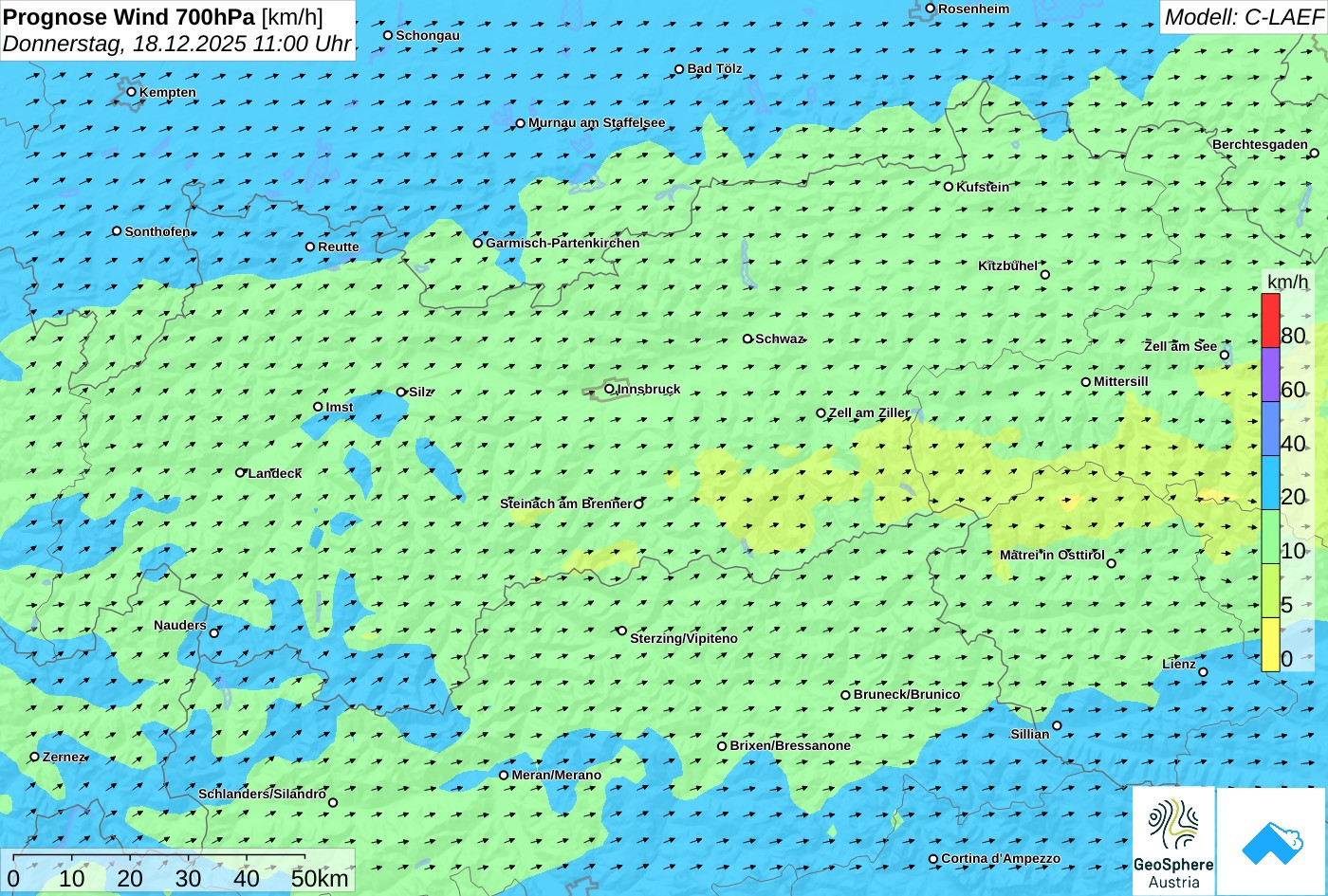Click the red legend swatch above 80
This screenshot has height=896, width=1328.
coord(1270,320)
